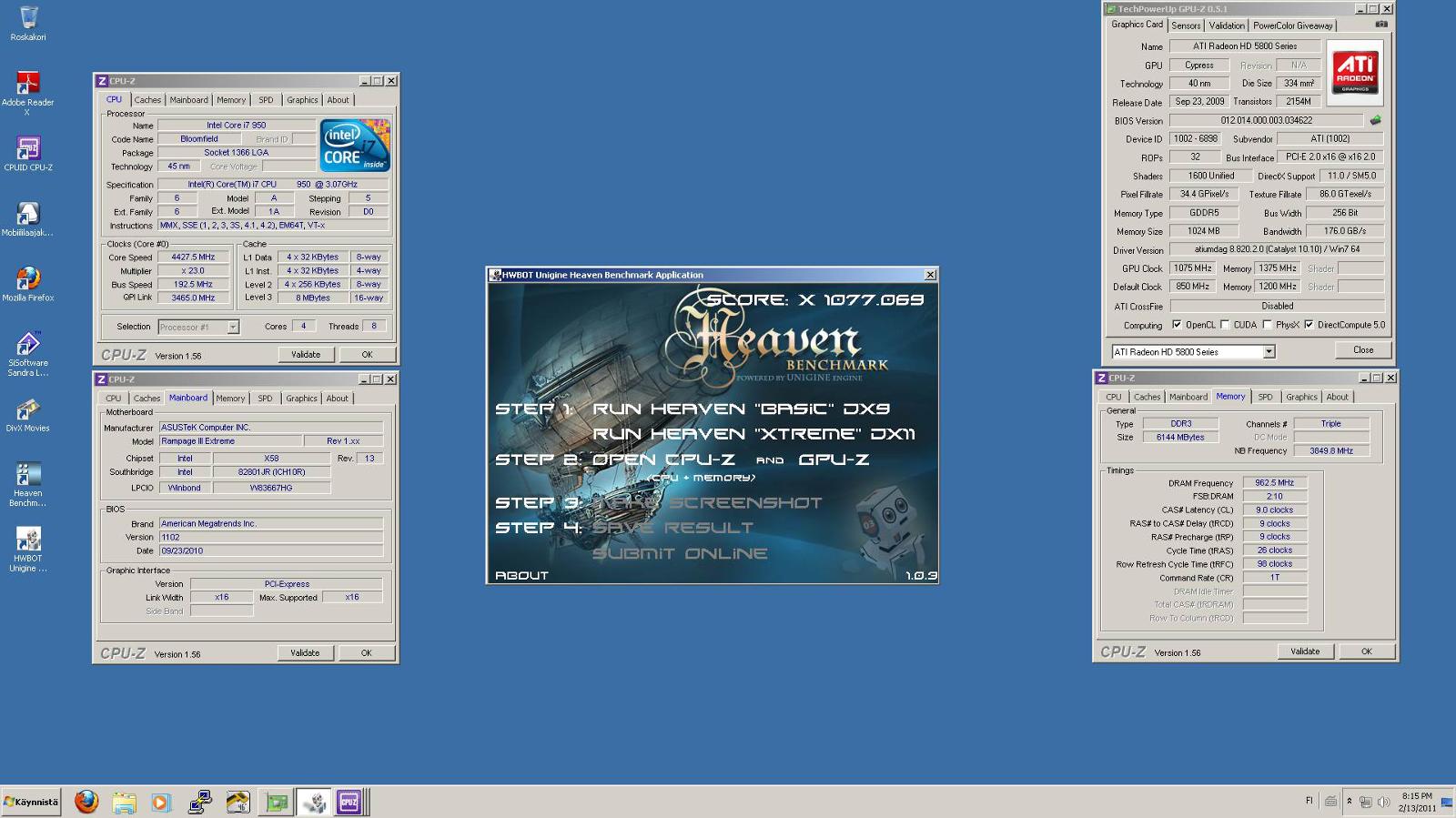
Task: Click Intel Core i7 logo in CPU-Z
Action: pos(355,145)
